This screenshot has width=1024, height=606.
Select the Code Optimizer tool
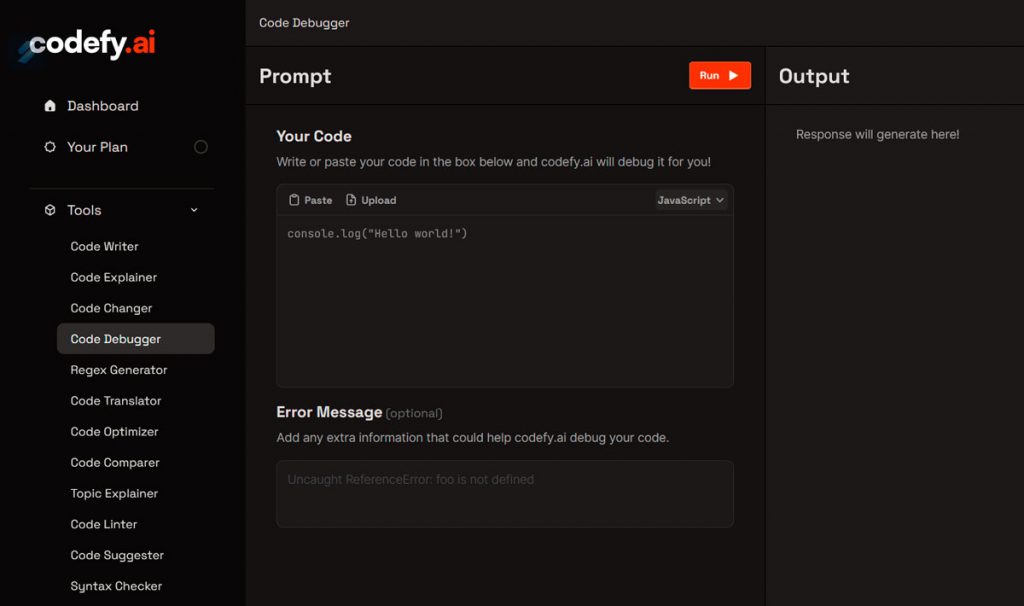tap(115, 432)
